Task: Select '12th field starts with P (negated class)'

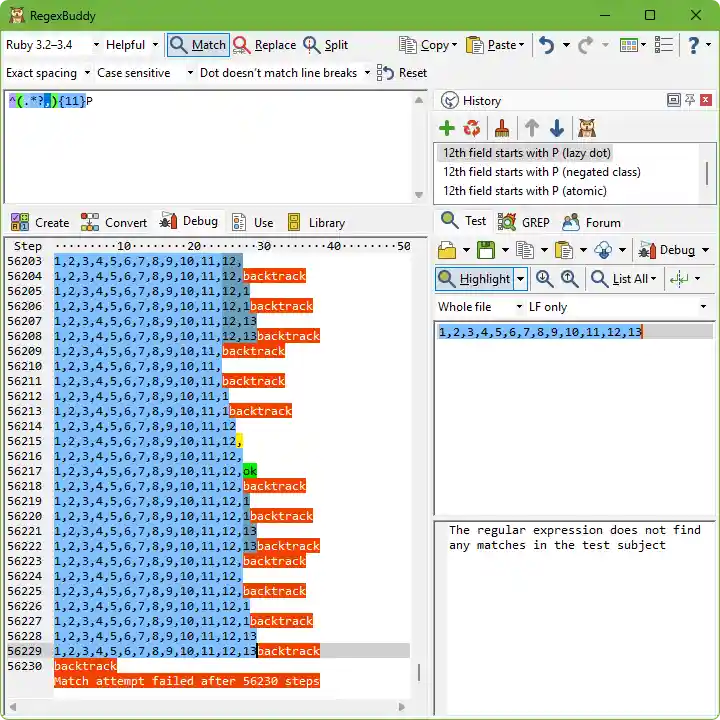Action: point(542,172)
